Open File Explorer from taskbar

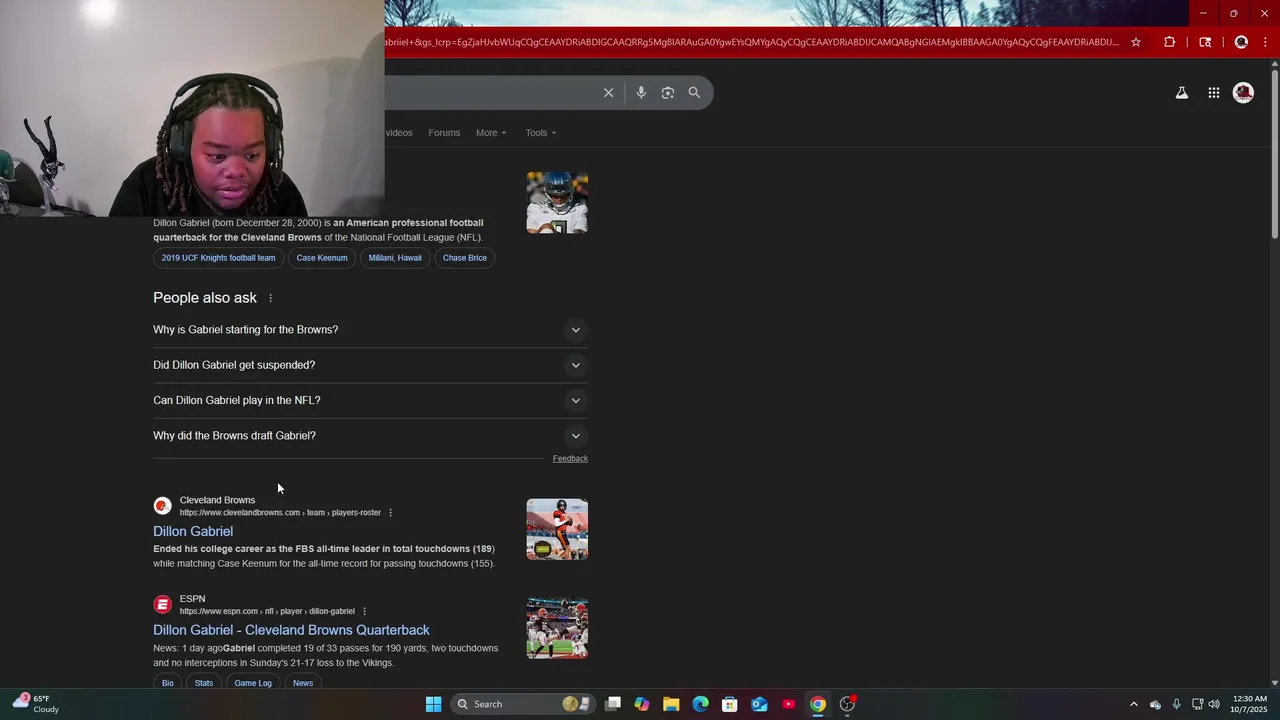coord(671,704)
